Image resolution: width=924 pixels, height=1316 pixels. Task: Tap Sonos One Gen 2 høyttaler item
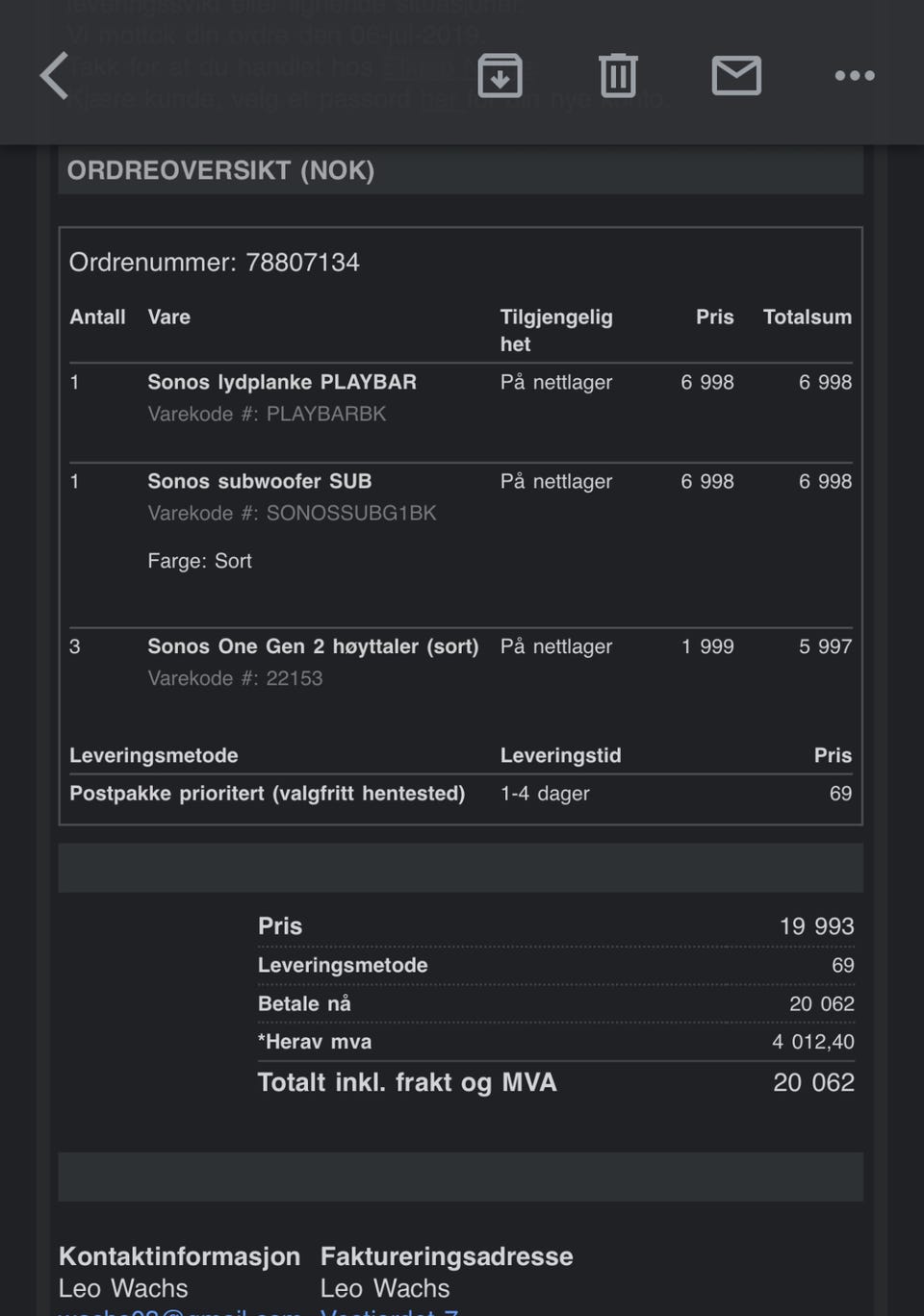pyautogui.click(x=313, y=646)
